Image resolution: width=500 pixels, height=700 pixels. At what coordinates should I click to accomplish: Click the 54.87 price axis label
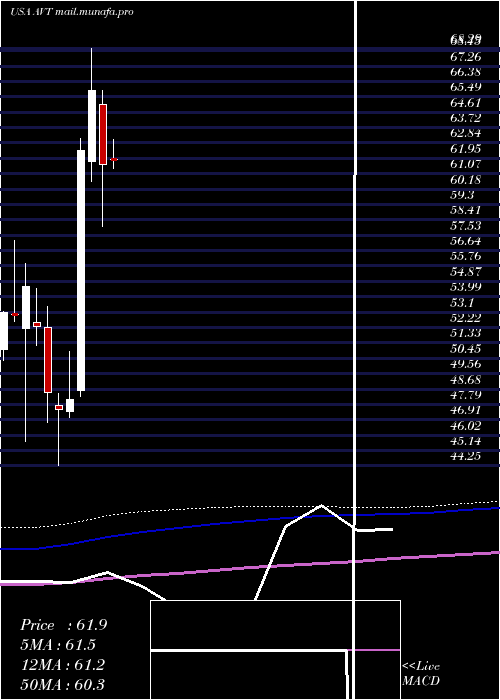[x=466, y=271]
